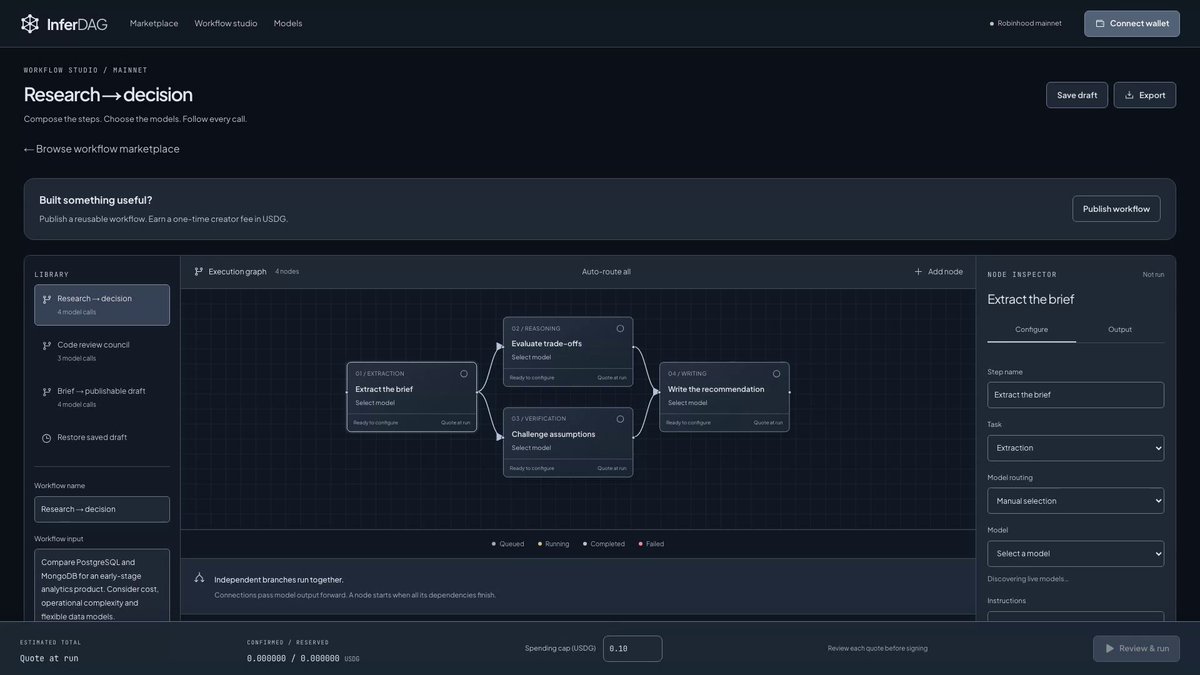The height and width of the screenshot is (675, 1200).
Task: Select the Write the recommendation node
Action: 724,397
